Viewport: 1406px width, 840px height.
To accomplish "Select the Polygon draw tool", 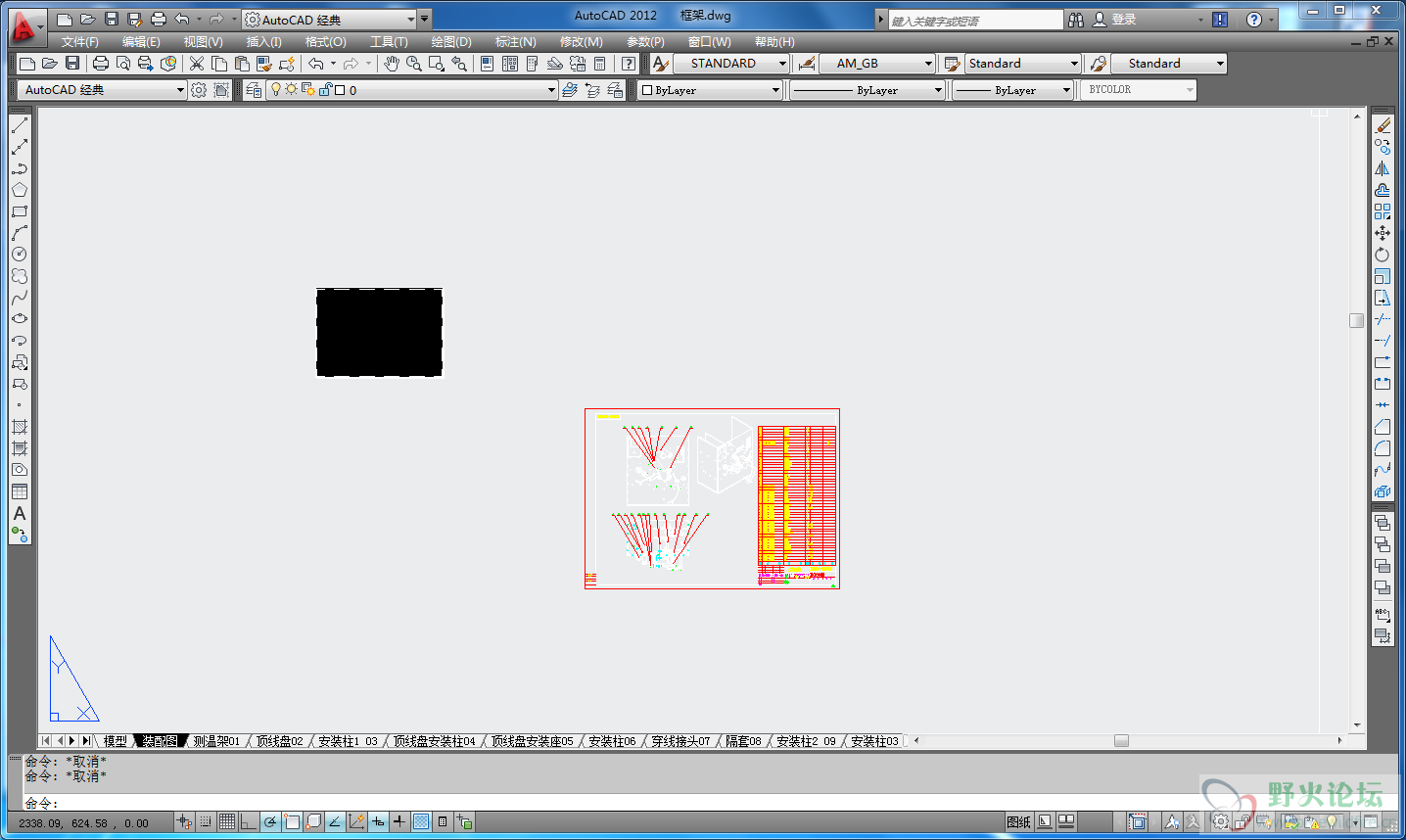I will pos(19,190).
